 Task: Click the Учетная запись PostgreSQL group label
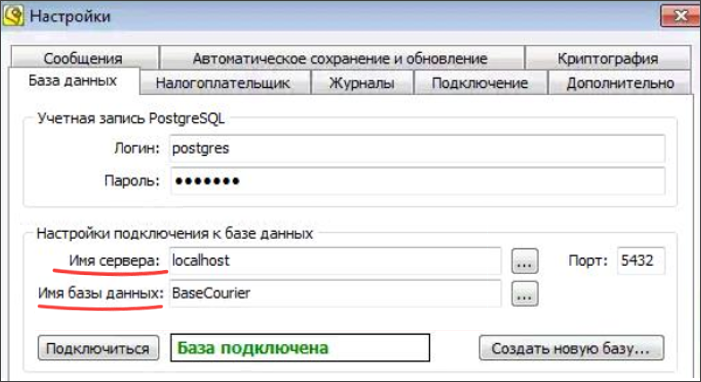click(131, 119)
